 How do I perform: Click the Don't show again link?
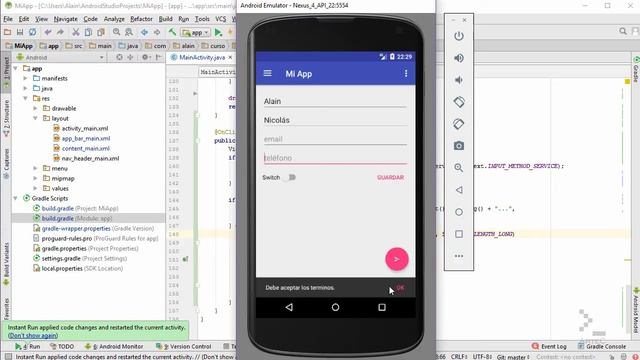pyautogui.click(x=33, y=336)
